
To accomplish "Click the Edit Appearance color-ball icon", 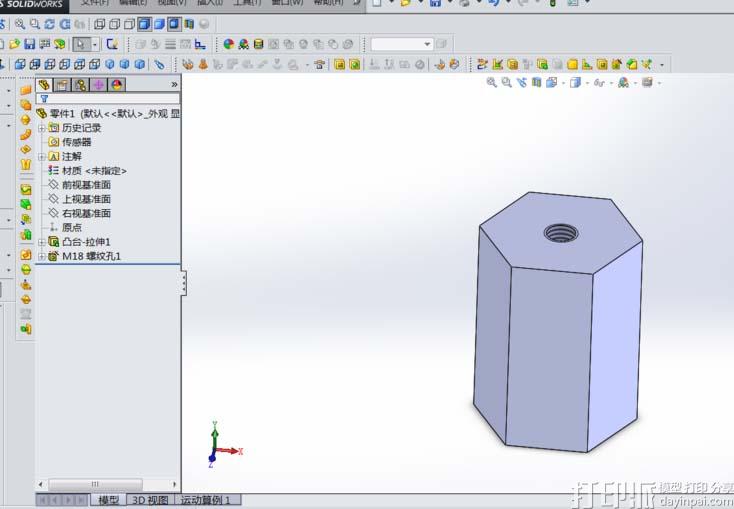I will pyautogui.click(x=228, y=44).
